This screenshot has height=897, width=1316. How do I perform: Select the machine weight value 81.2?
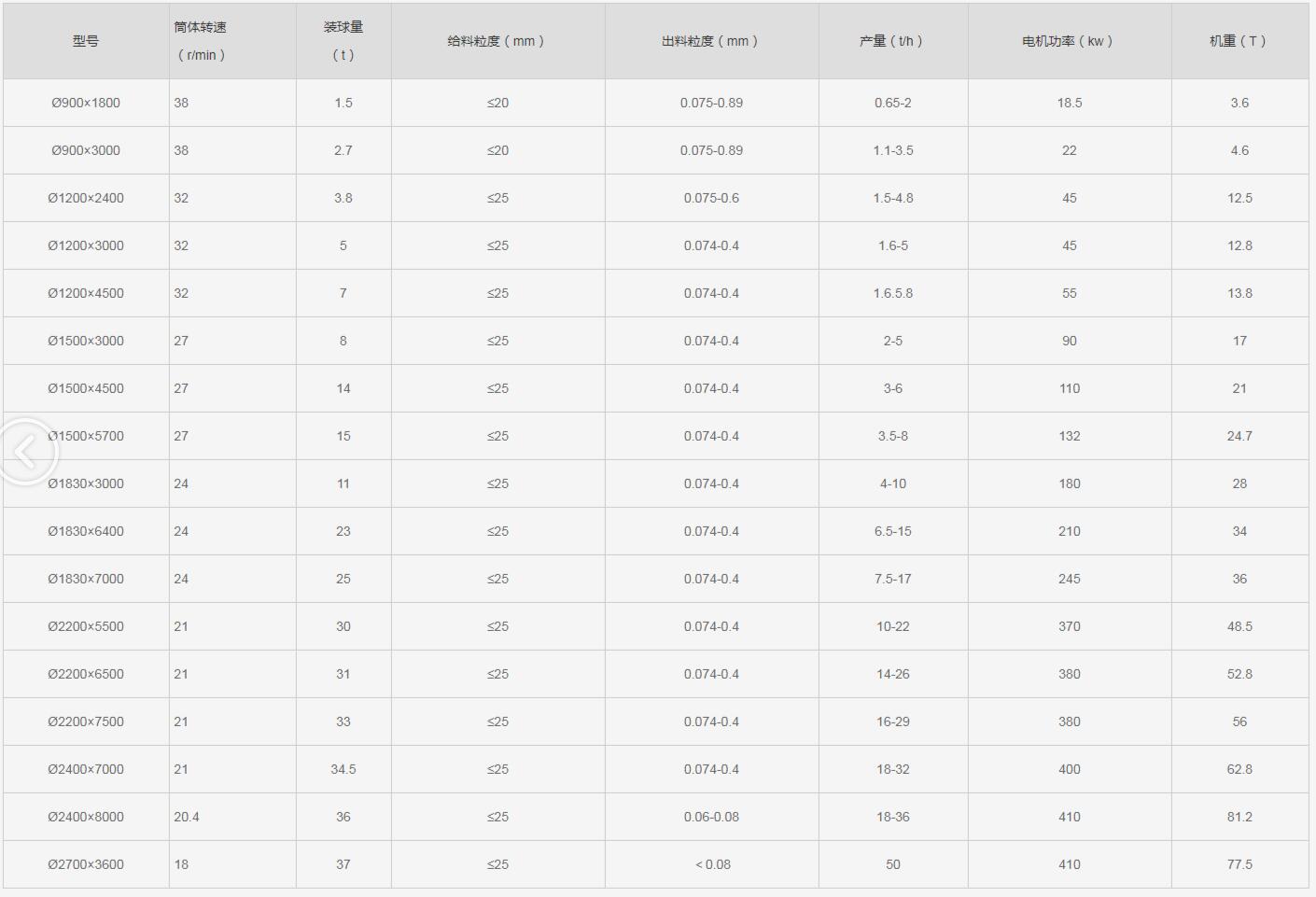pos(1239,817)
